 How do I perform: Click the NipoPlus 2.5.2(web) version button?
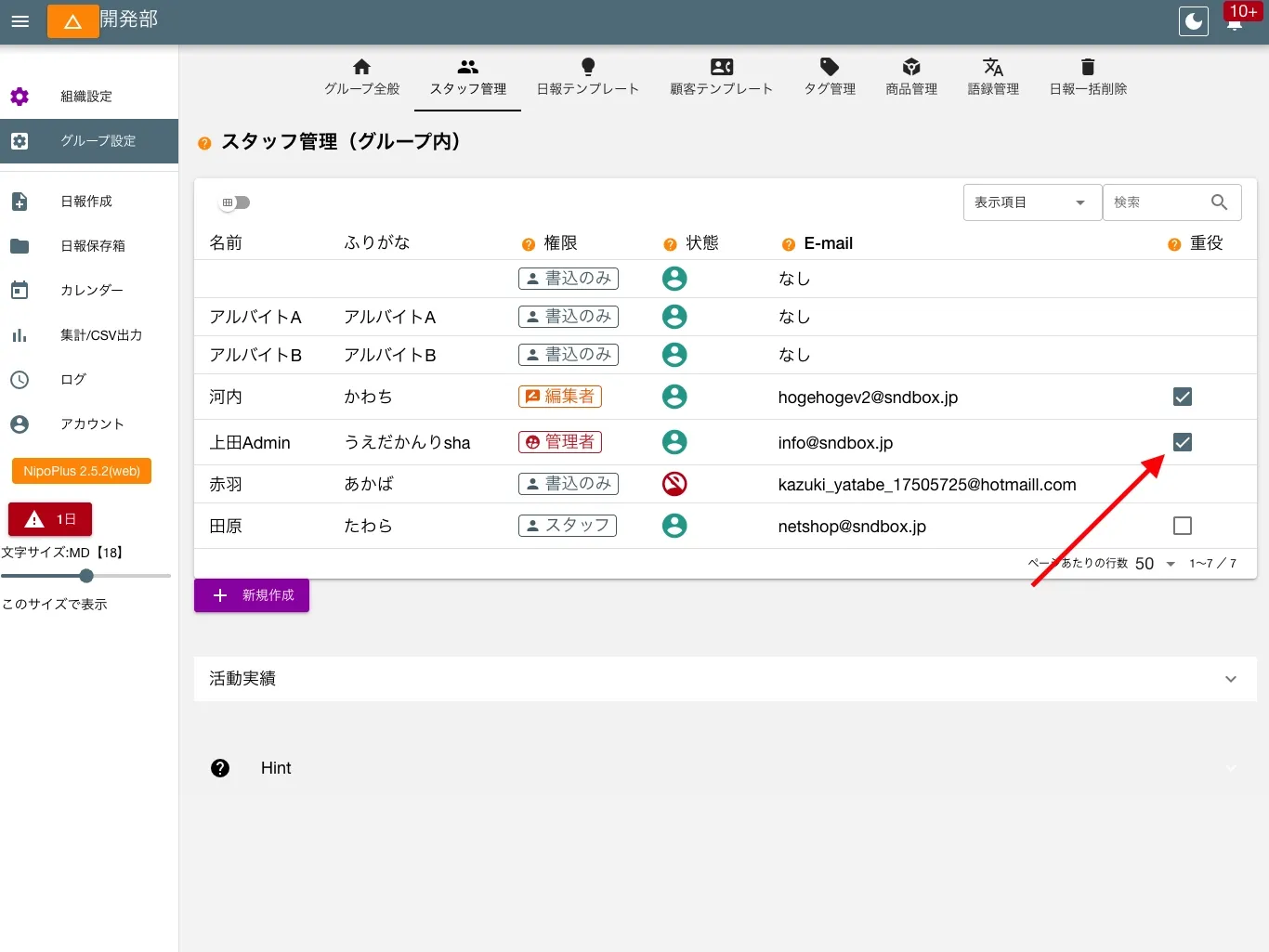(82, 471)
